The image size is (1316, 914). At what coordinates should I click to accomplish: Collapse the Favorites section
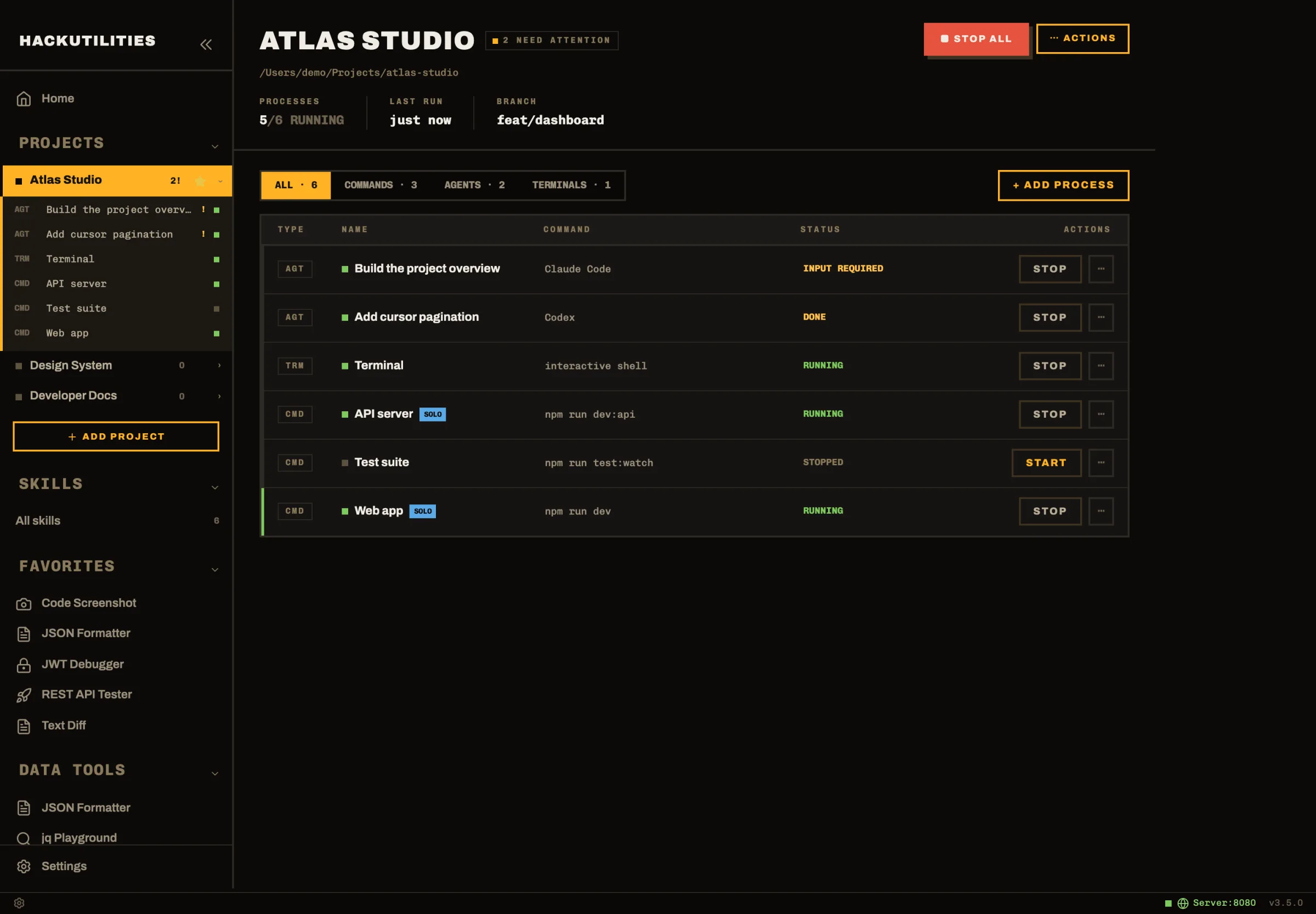click(215, 569)
